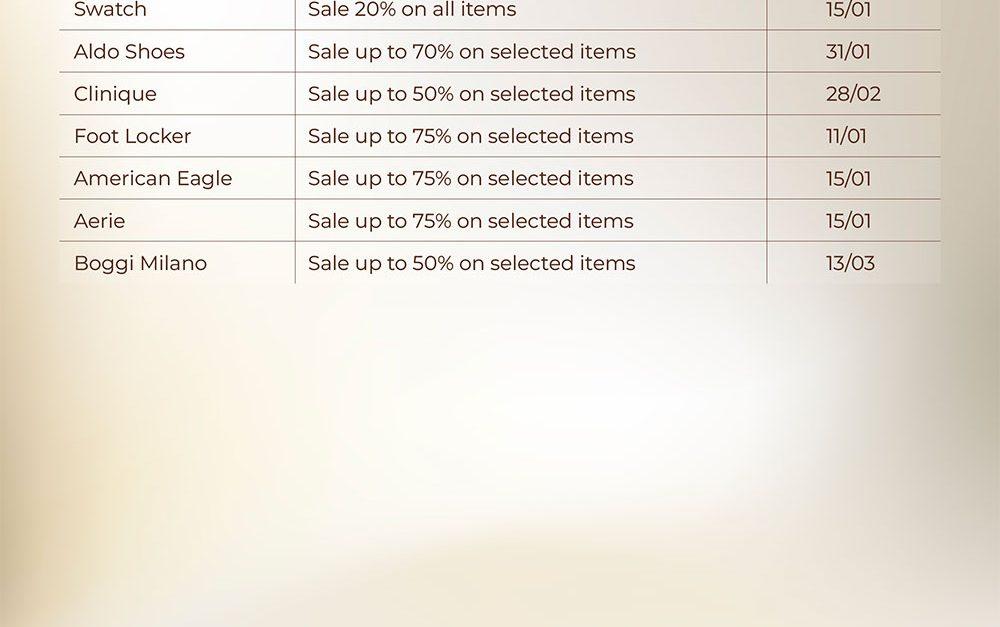Click the Boggi Milano 50% sale description
1000x627 pixels.
471,264
